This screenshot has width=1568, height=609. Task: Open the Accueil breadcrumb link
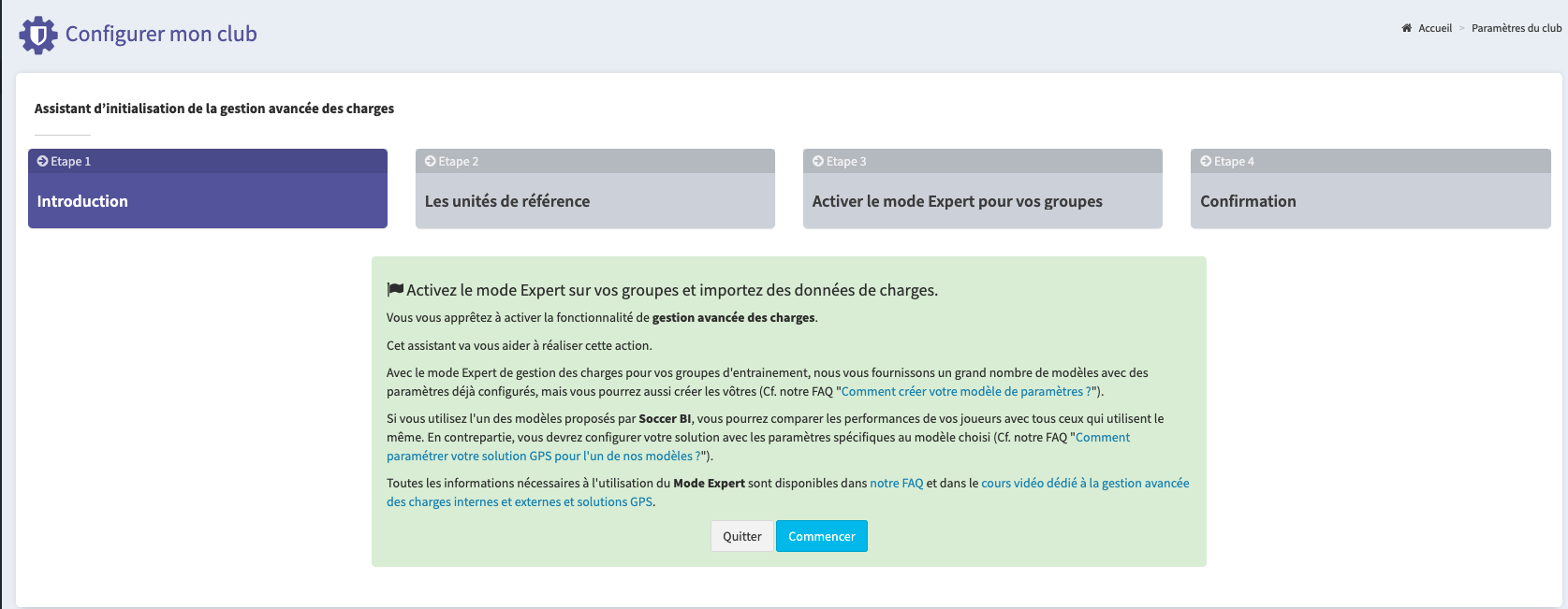pyautogui.click(x=1435, y=28)
